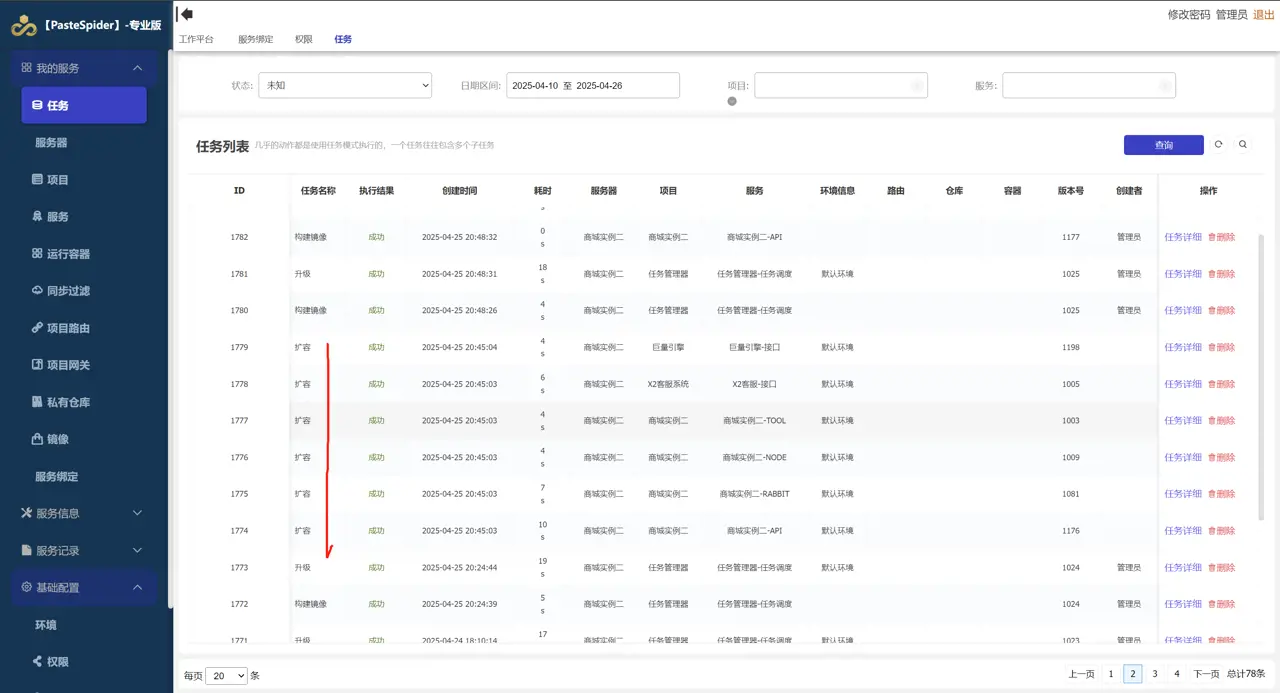This screenshot has width=1280, height=693.
Task: Go to page 4 in pagination
Action: pos(1177,674)
